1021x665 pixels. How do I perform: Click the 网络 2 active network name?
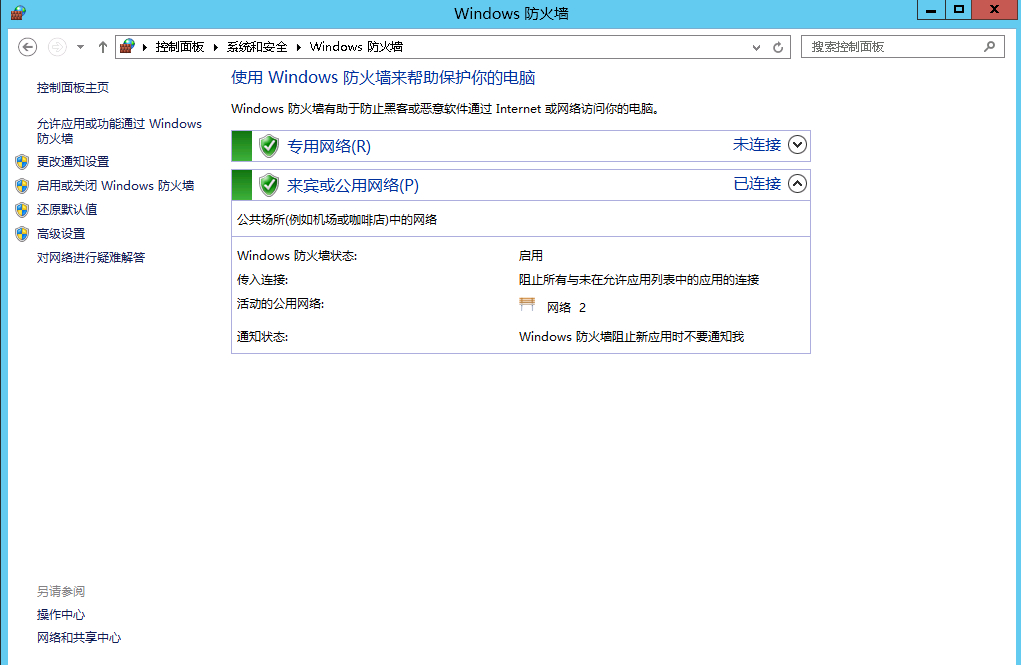566,307
